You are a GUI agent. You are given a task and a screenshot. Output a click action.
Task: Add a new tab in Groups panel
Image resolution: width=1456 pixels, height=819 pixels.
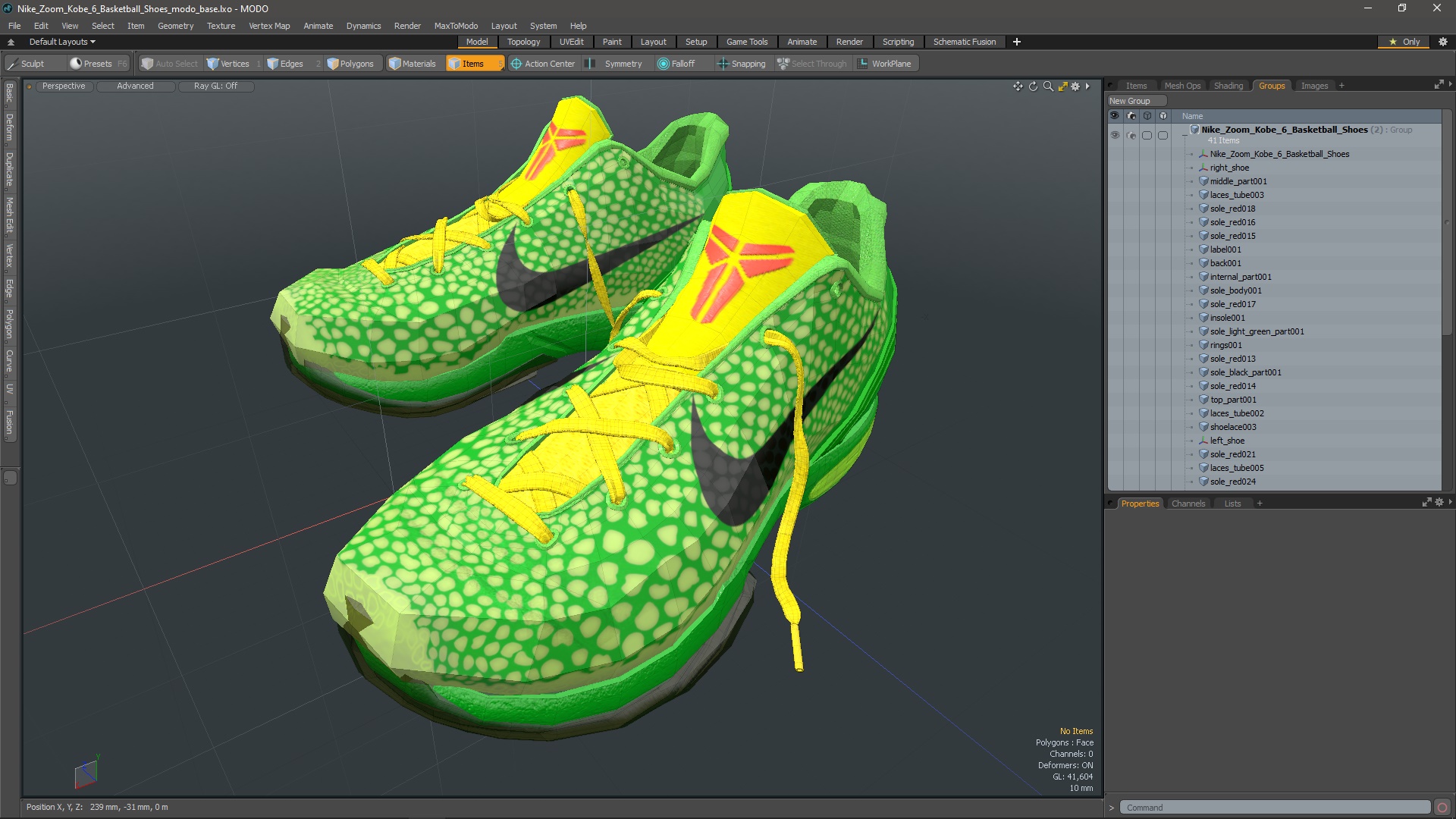click(x=1341, y=86)
